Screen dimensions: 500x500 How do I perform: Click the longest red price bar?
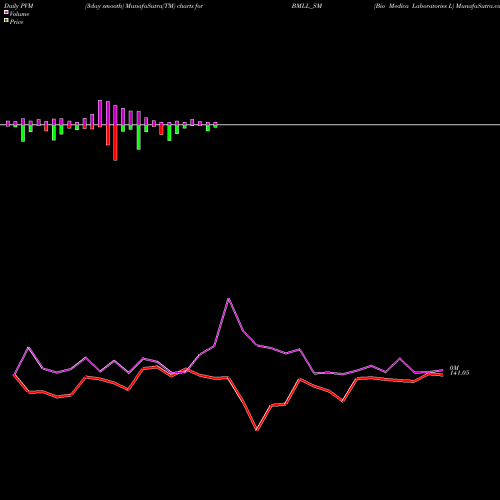(115, 143)
